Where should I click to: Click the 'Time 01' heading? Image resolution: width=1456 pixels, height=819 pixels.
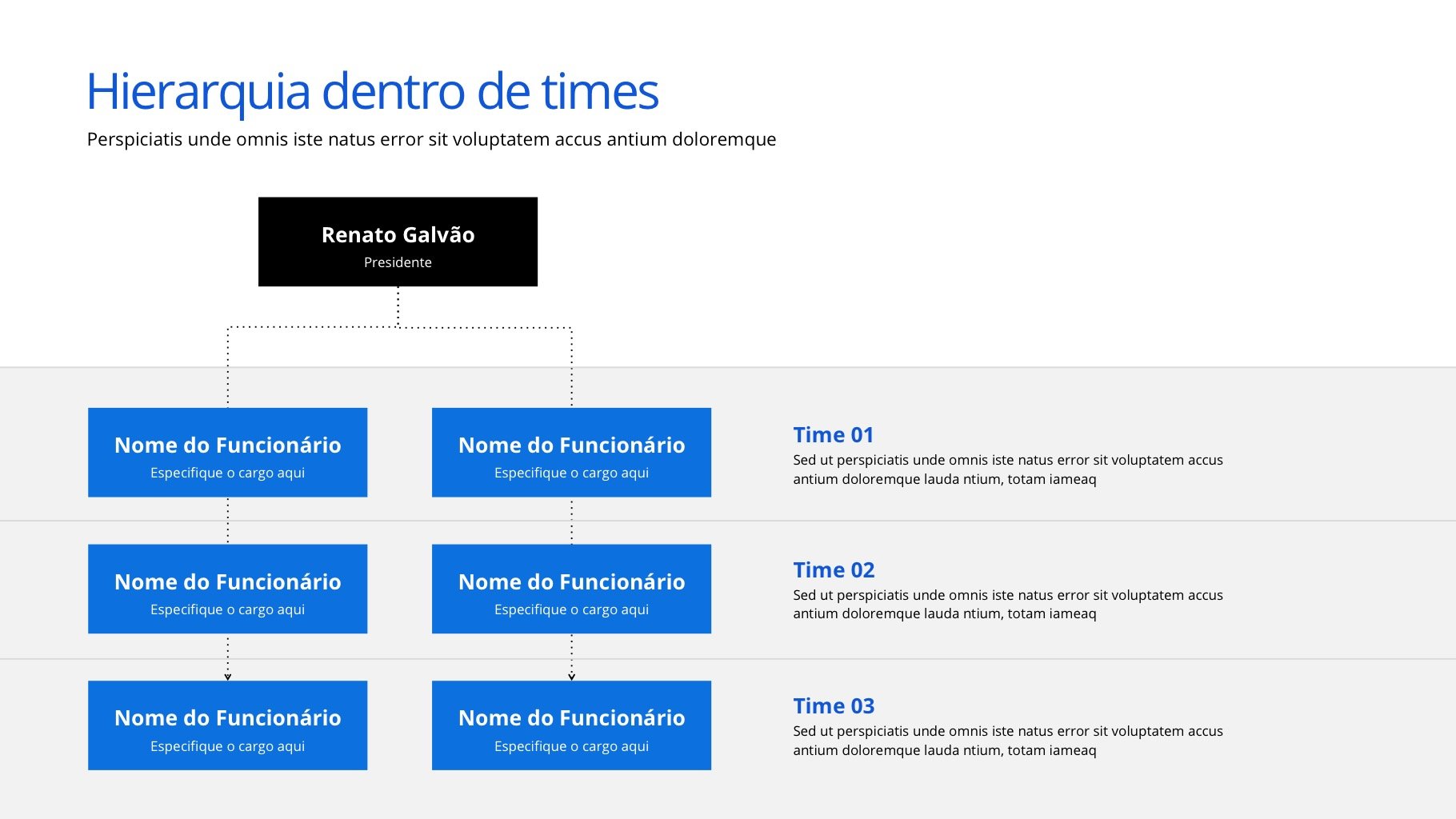tap(833, 435)
